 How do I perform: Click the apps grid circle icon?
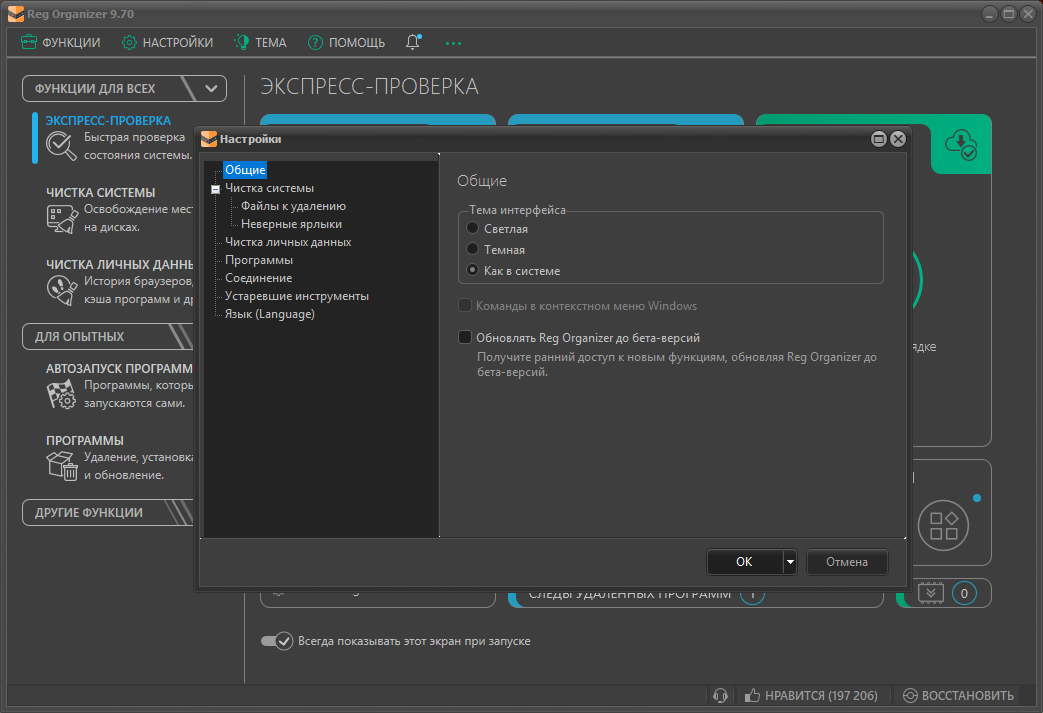(943, 525)
